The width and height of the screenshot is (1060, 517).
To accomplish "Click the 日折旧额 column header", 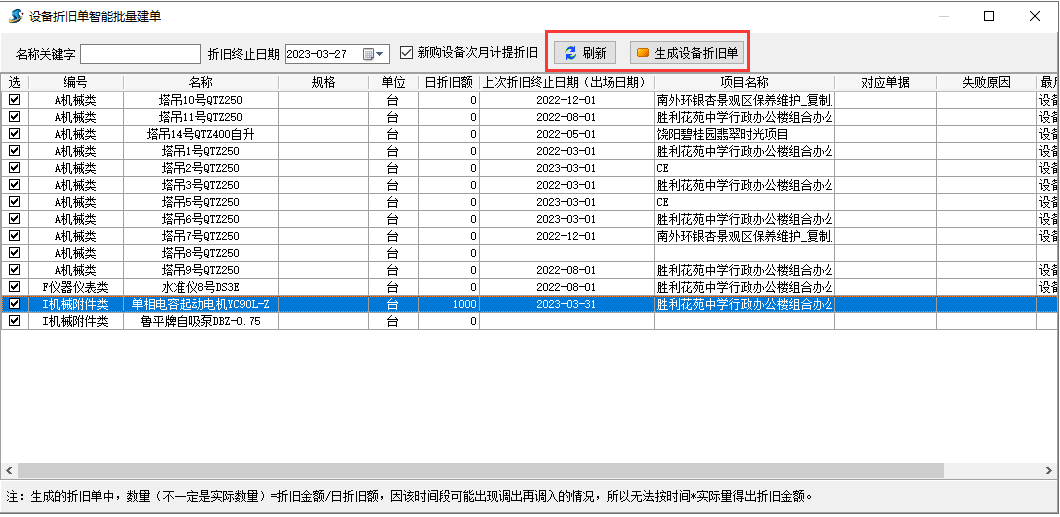I will pos(448,82).
